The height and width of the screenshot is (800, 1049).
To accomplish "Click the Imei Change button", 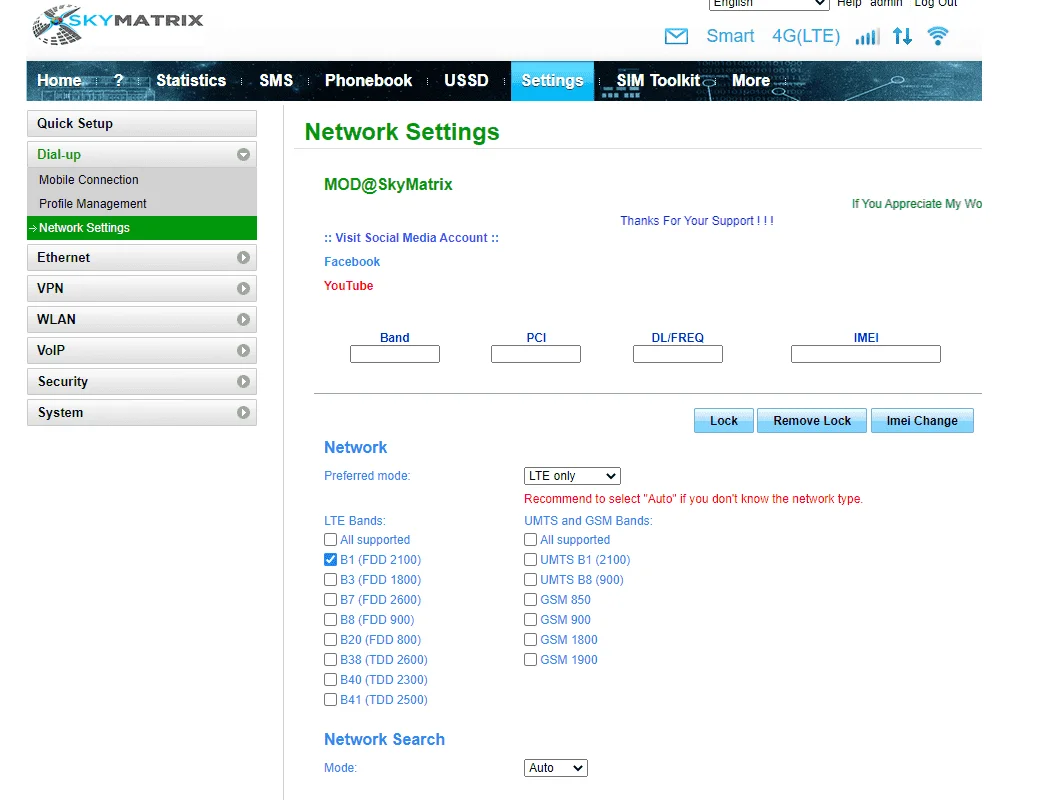I will 922,421.
